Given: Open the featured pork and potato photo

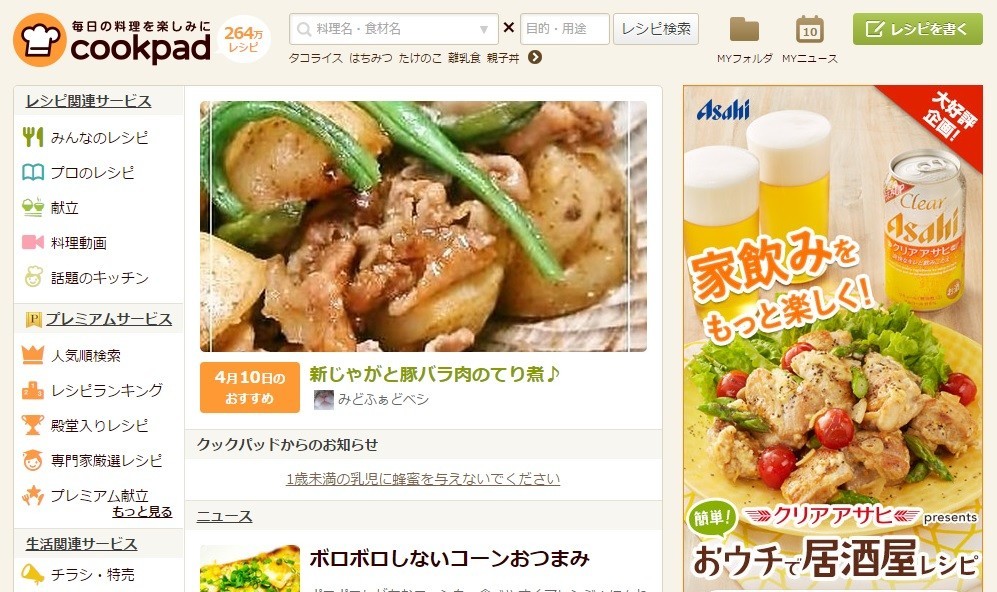Looking at the screenshot, I should (x=423, y=226).
